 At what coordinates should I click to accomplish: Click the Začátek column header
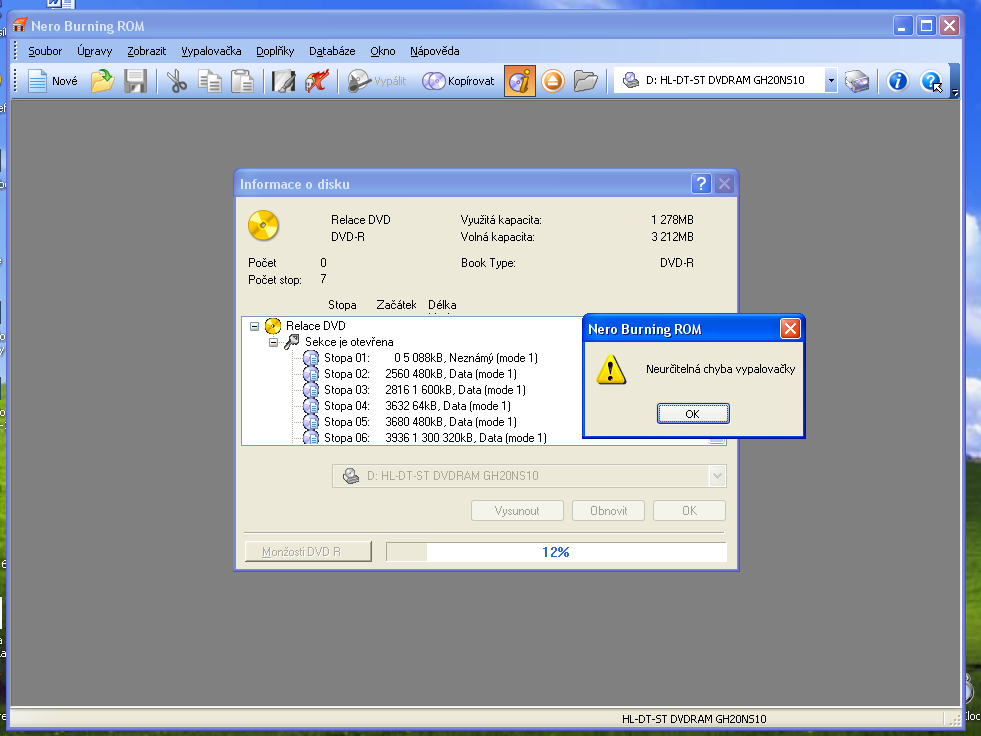(x=396, y=305)
